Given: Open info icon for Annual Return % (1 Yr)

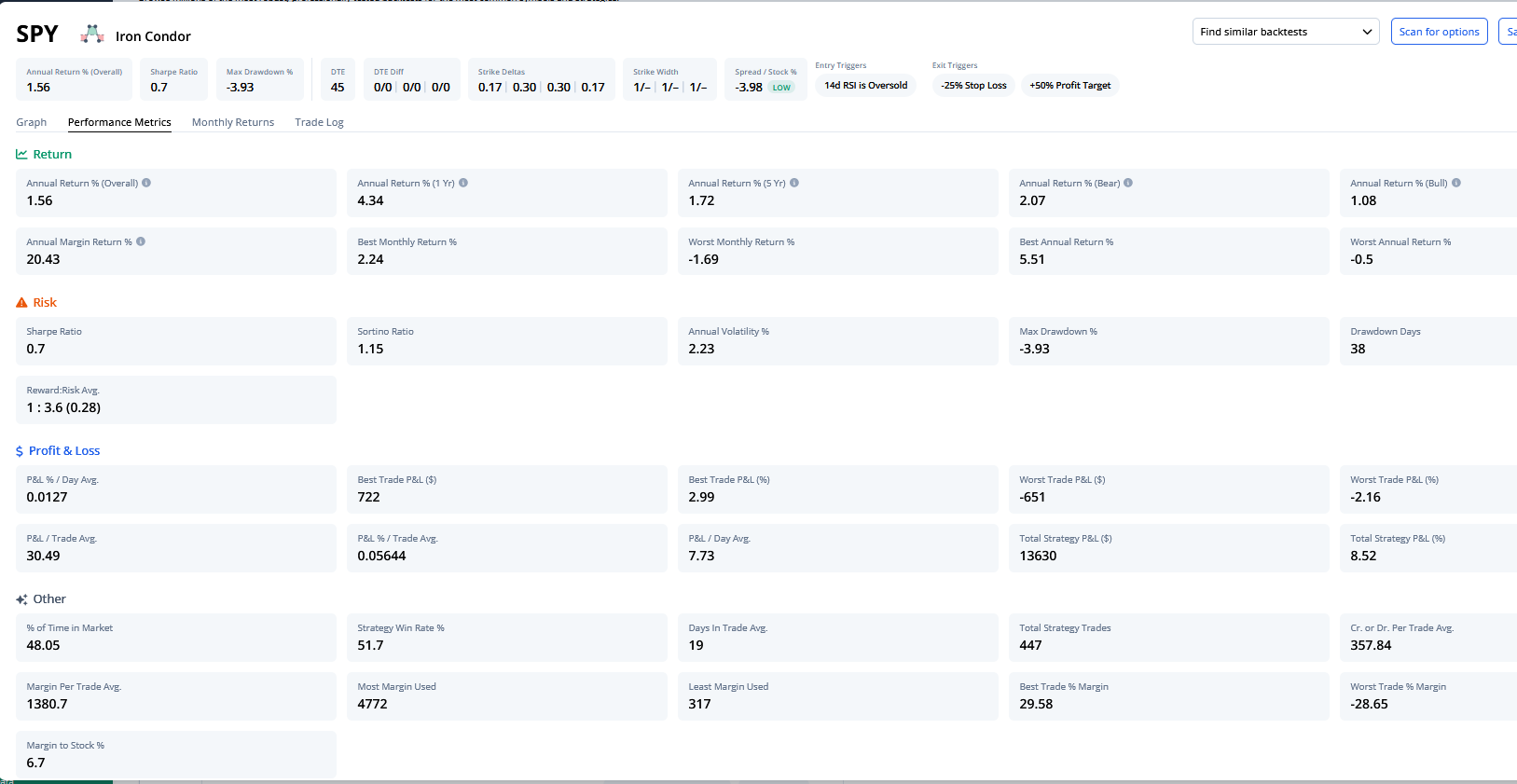Looking at the screenshot, I should pyautogui.click(x=463, y=183).
